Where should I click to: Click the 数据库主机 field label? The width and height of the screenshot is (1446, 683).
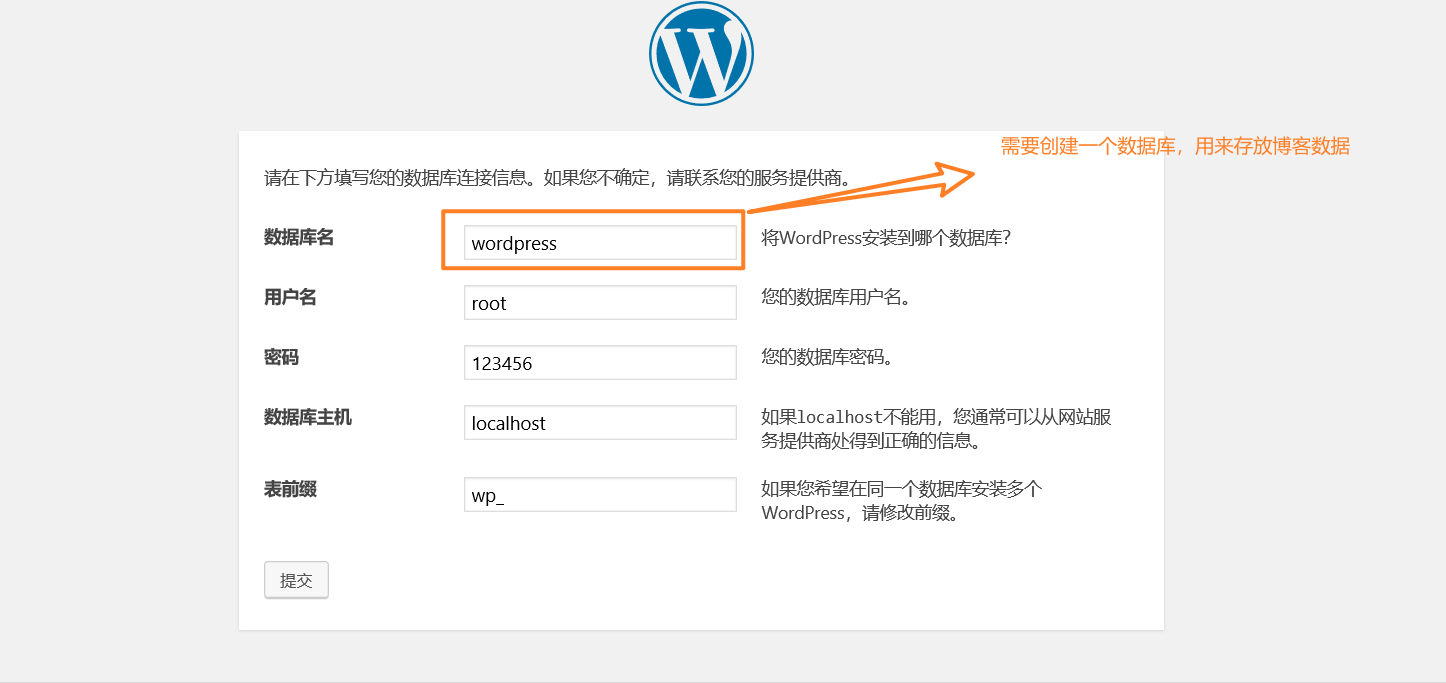coord(308,417)
